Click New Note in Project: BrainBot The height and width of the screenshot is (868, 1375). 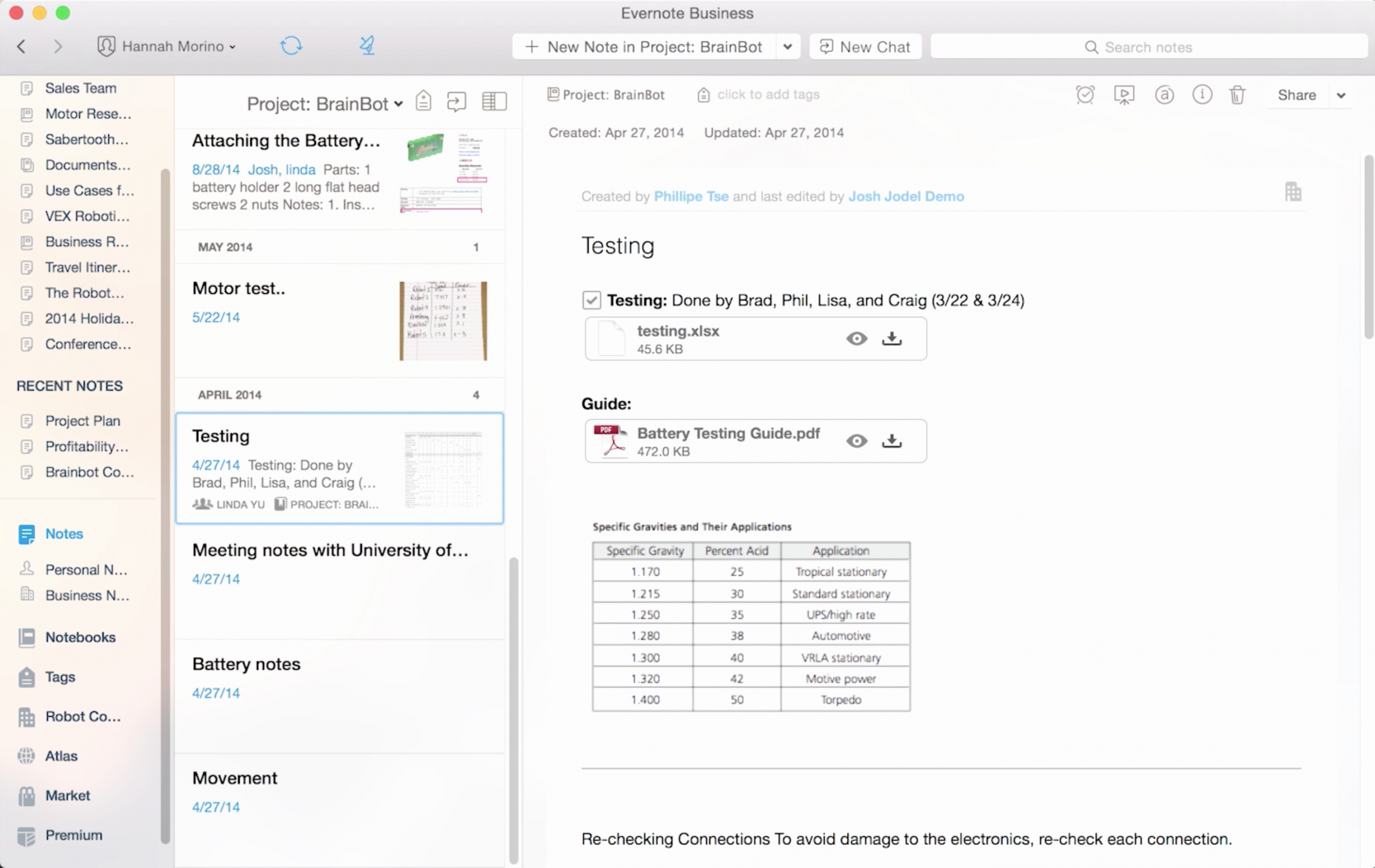click(x=644, y=47)
